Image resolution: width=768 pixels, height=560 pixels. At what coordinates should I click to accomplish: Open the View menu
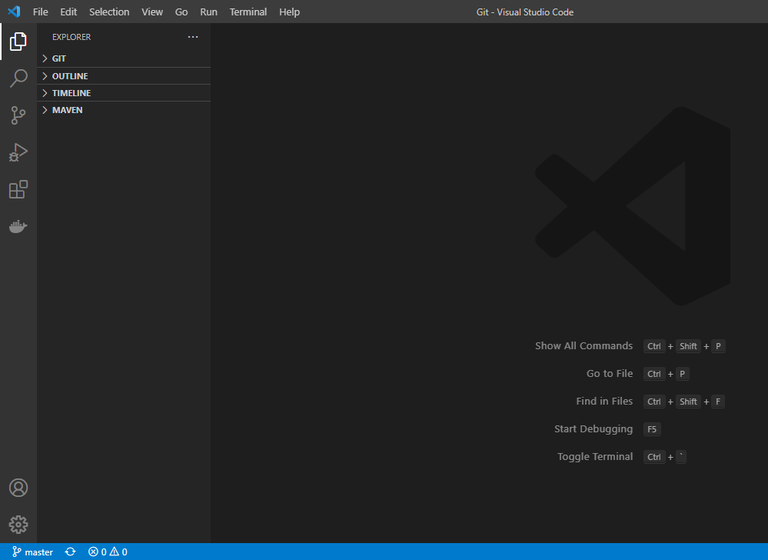click(152, 12)
